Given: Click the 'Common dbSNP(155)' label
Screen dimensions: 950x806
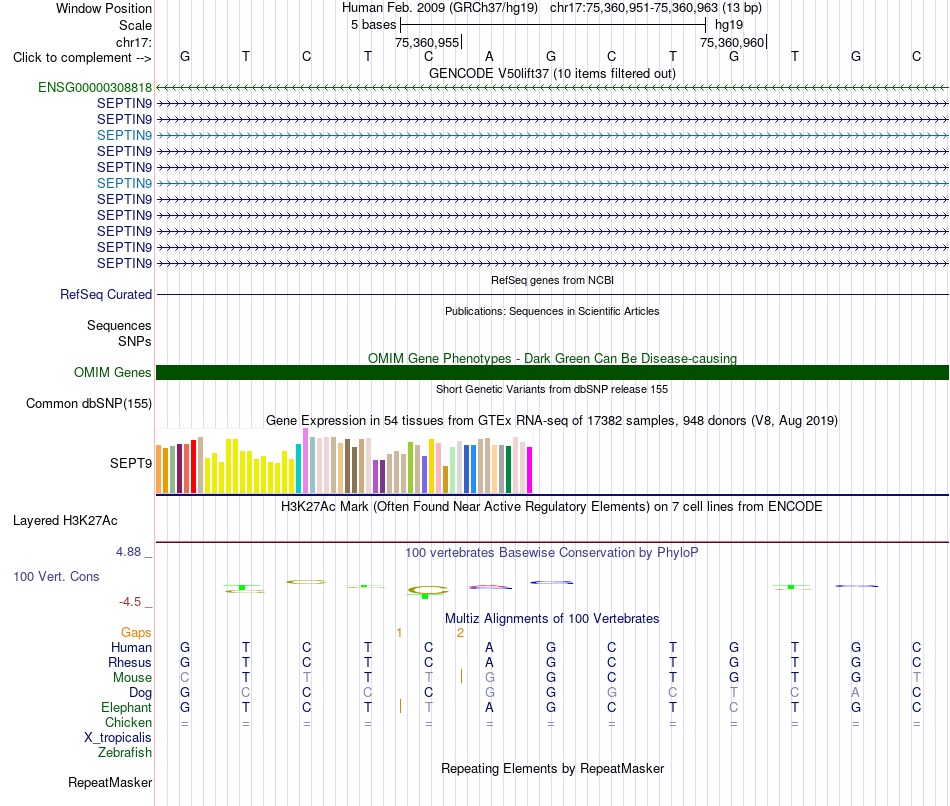Looking at the screenshot, I should point(88,404).
